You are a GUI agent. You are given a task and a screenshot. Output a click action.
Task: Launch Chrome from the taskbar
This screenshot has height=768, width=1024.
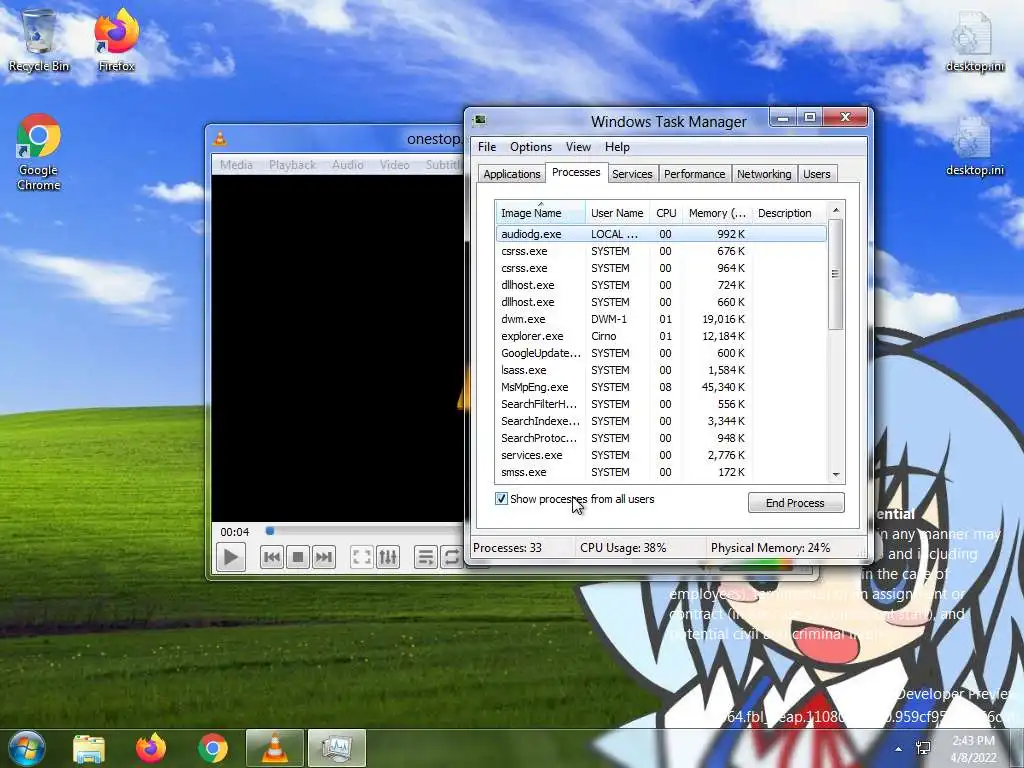coord(213,748)
